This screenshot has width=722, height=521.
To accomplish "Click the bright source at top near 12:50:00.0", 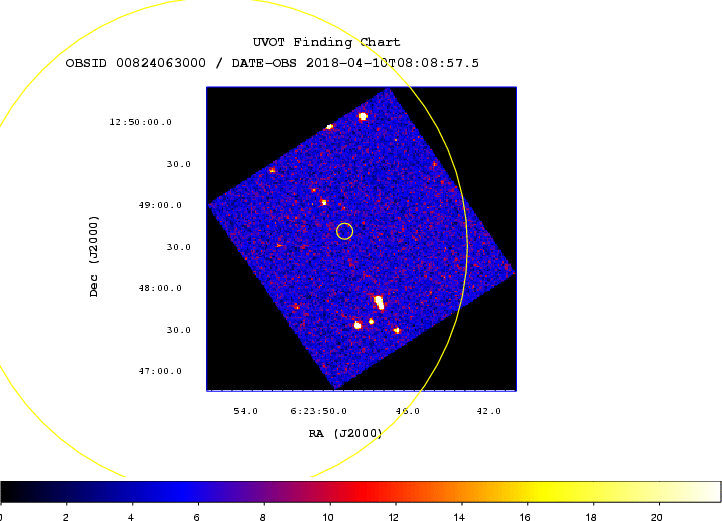I will [x=363, y=116].
